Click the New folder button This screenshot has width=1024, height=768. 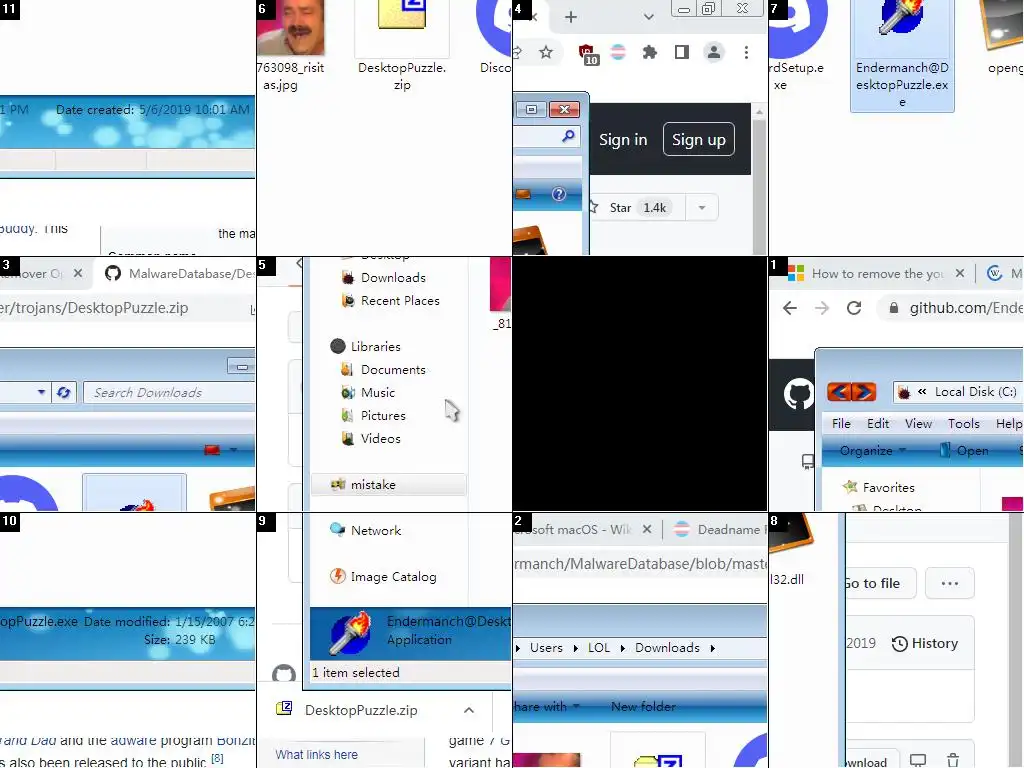click(x=643, y=707)
